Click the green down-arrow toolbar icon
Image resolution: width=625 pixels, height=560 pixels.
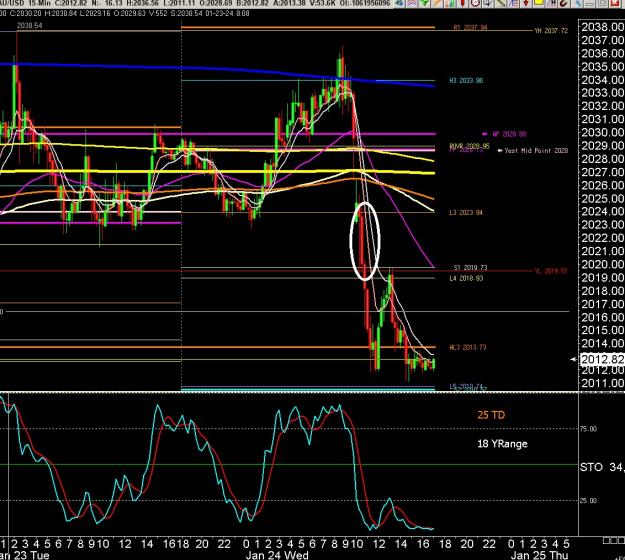coord(425,3)
